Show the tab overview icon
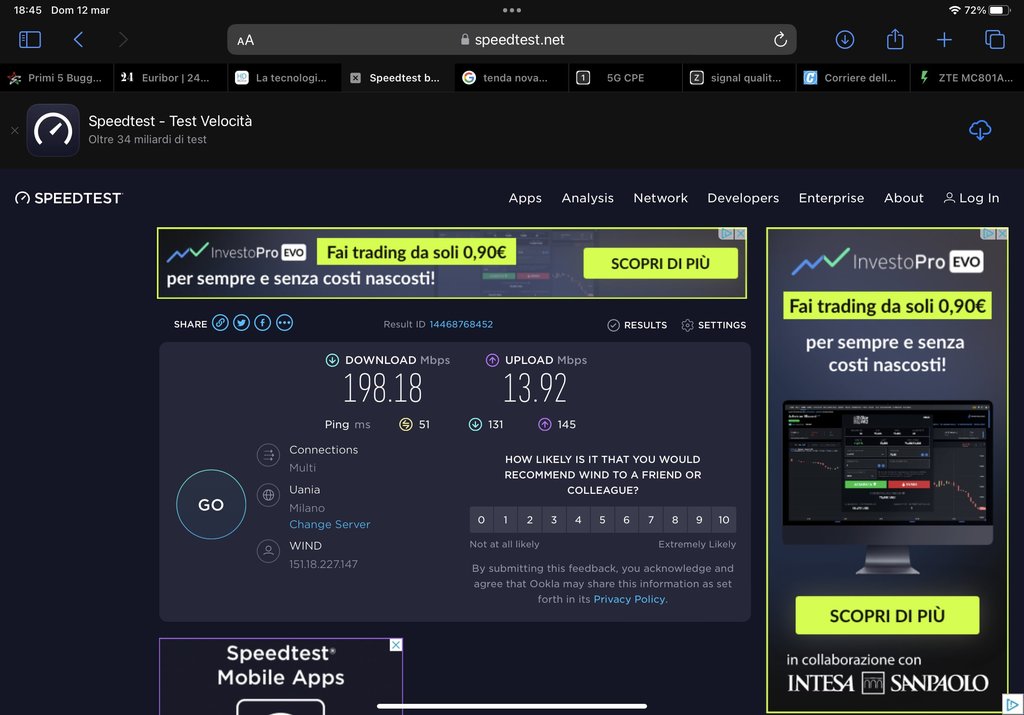 995,40
